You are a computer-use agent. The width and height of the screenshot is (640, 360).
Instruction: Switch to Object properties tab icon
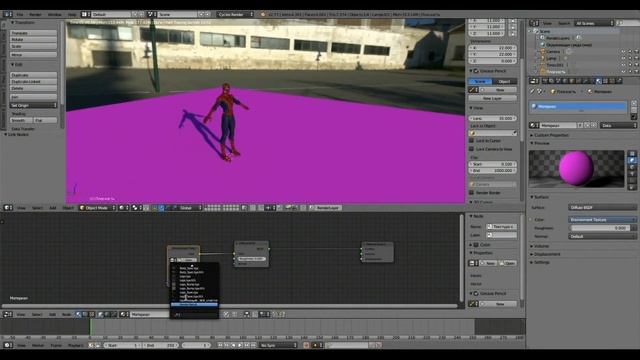572,81
